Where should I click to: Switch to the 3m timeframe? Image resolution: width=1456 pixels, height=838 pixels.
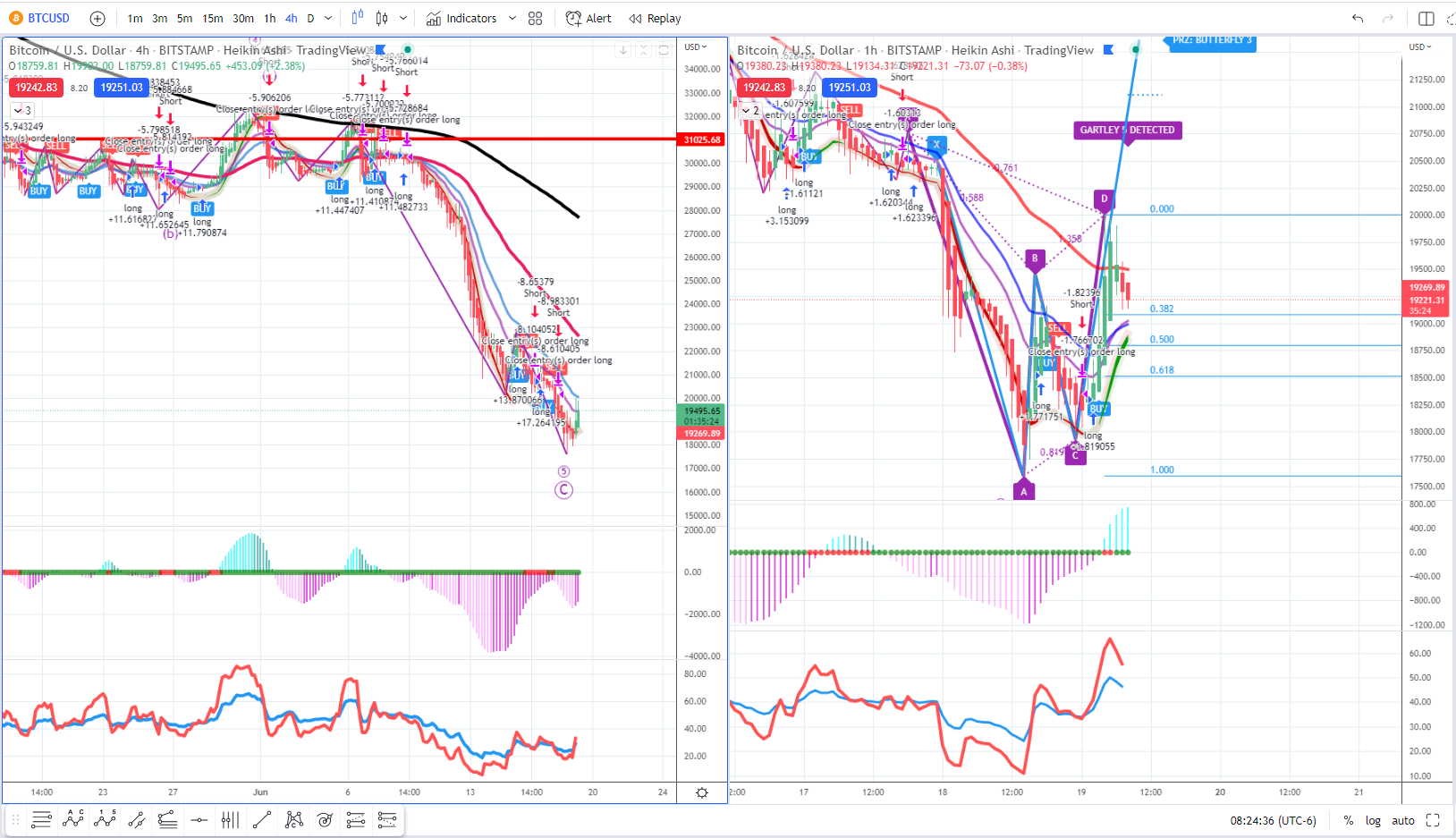click(160, 18)
